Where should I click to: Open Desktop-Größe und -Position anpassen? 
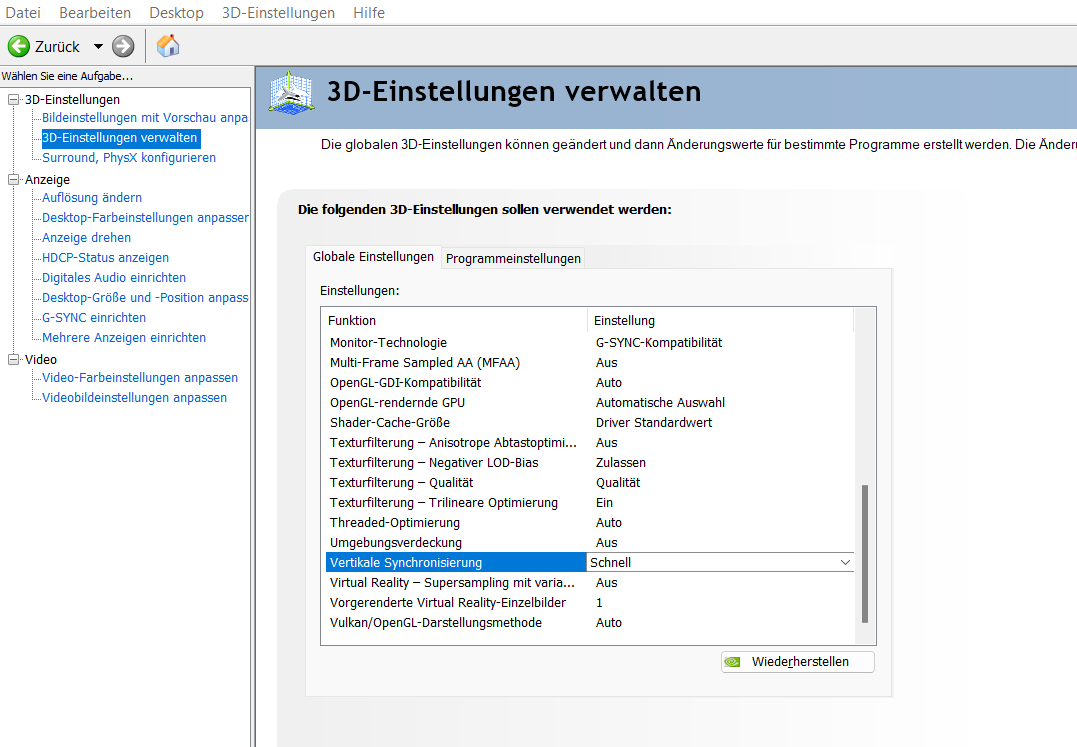(145, 297)
